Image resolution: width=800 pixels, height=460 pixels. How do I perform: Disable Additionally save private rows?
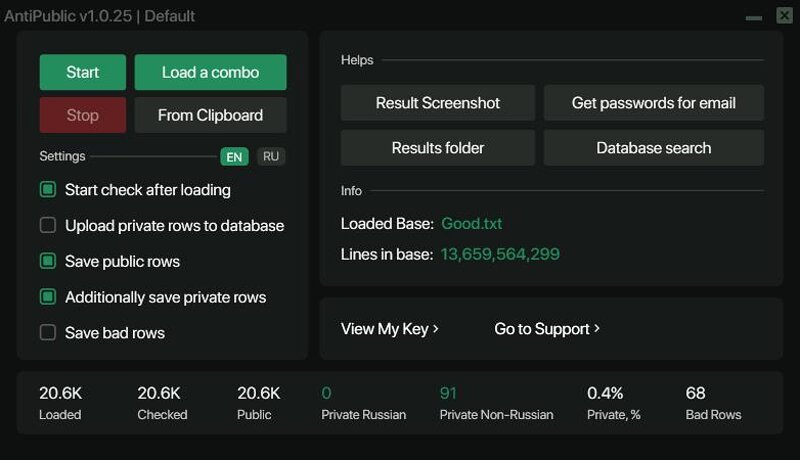click(x=48, y=297)
